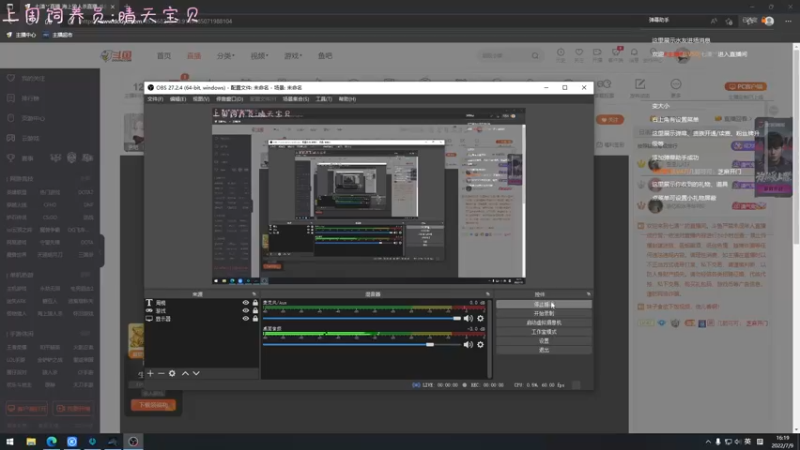
Task: Expand the 游戏 dropdown in Douyu nav
Action: [293, 56]
